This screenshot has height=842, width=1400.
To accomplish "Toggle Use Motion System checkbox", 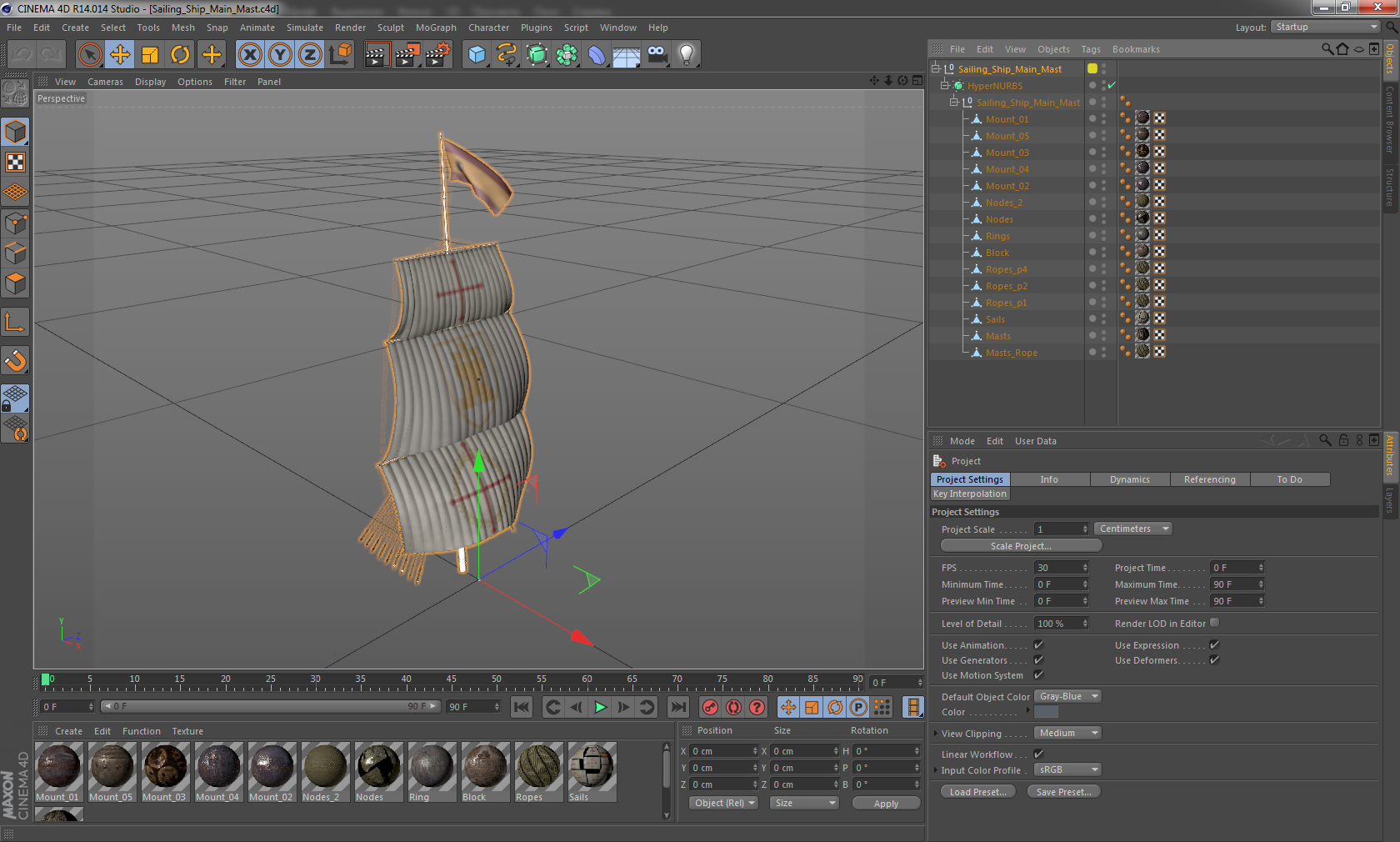I will coord(1038,674).
